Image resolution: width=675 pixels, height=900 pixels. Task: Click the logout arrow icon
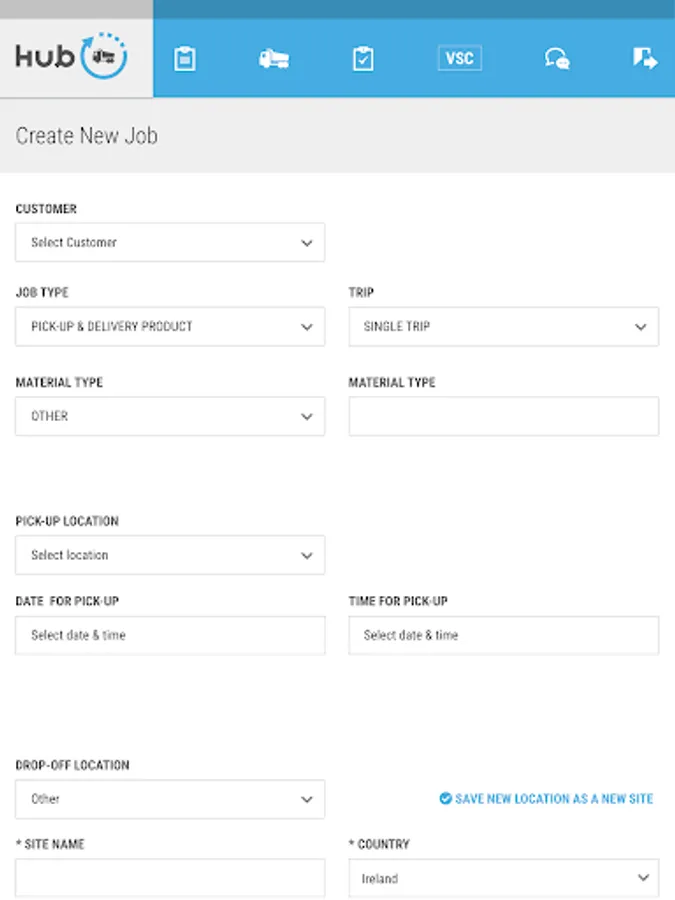[x=645, y=59]
